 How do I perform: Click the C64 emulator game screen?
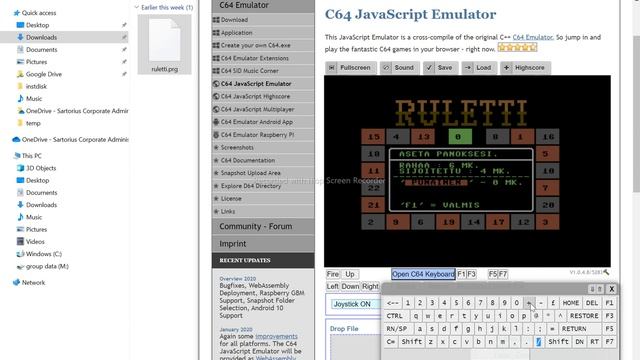pos(467,171)
